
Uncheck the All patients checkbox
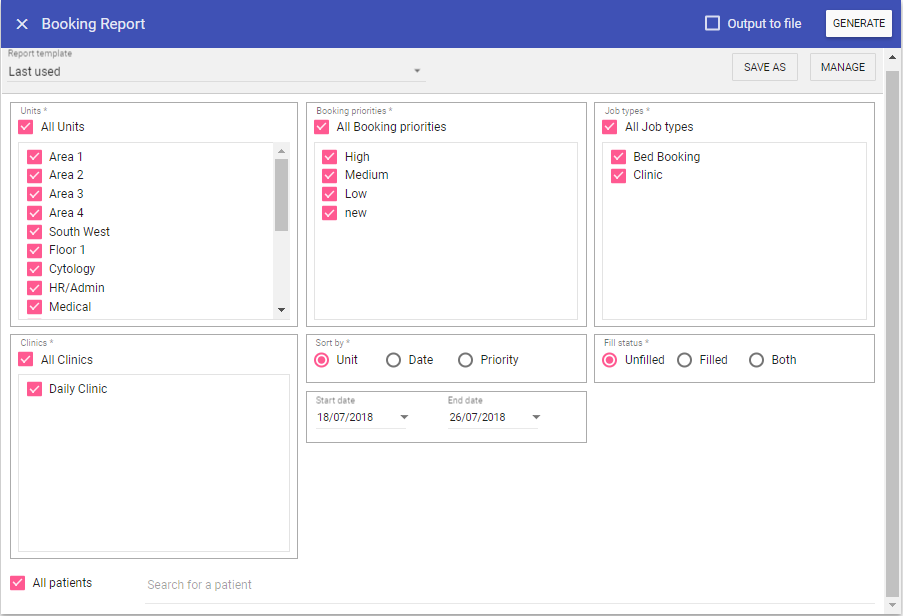click(x=18, y=583)
